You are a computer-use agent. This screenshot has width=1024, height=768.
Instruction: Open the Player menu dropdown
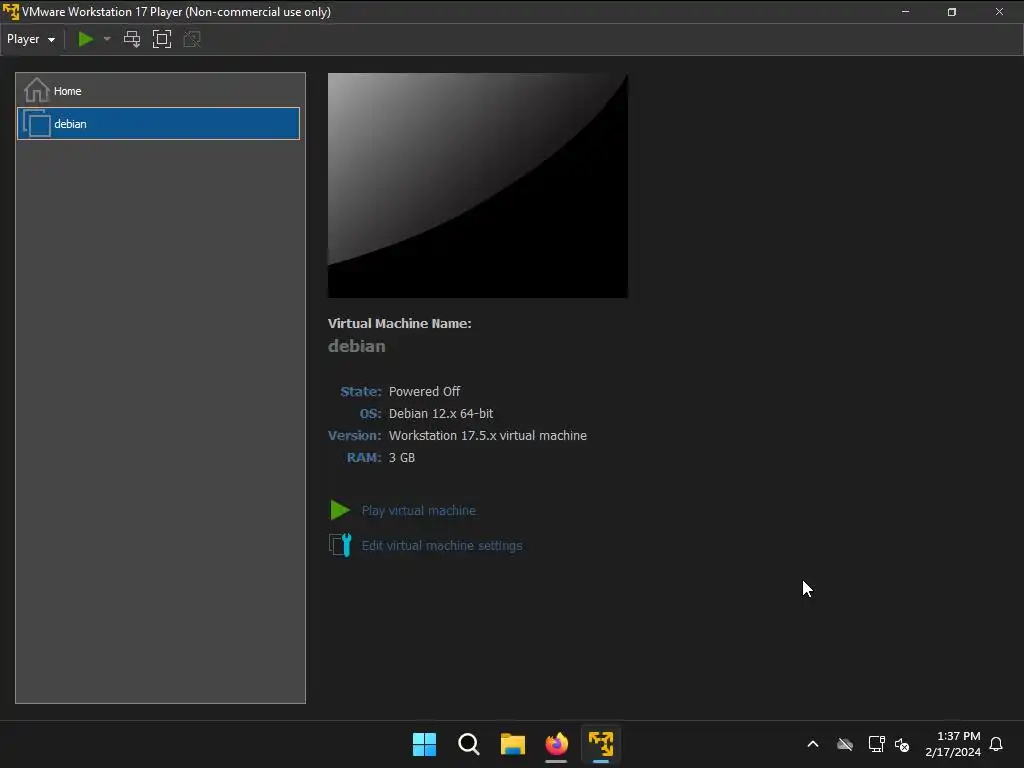[x=31, y=39]
